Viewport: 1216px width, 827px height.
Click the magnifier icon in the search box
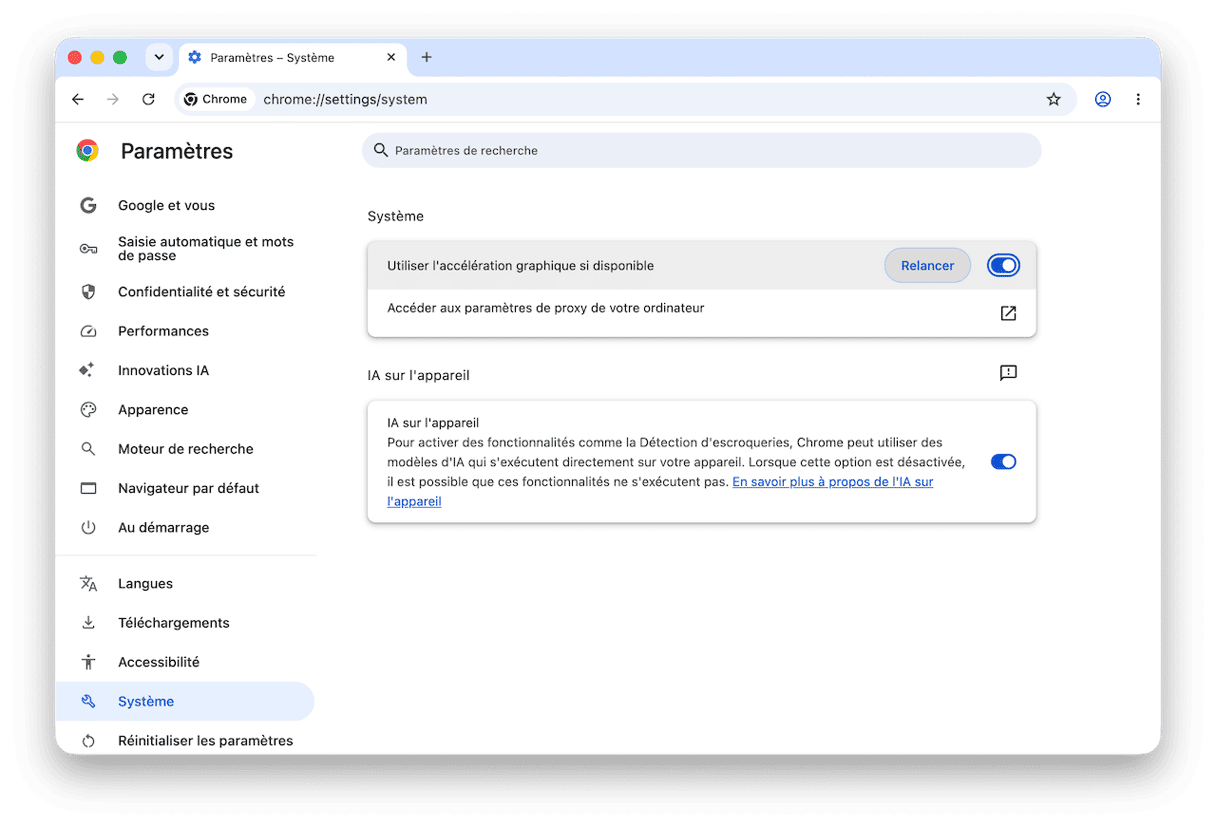pos(380,150)
